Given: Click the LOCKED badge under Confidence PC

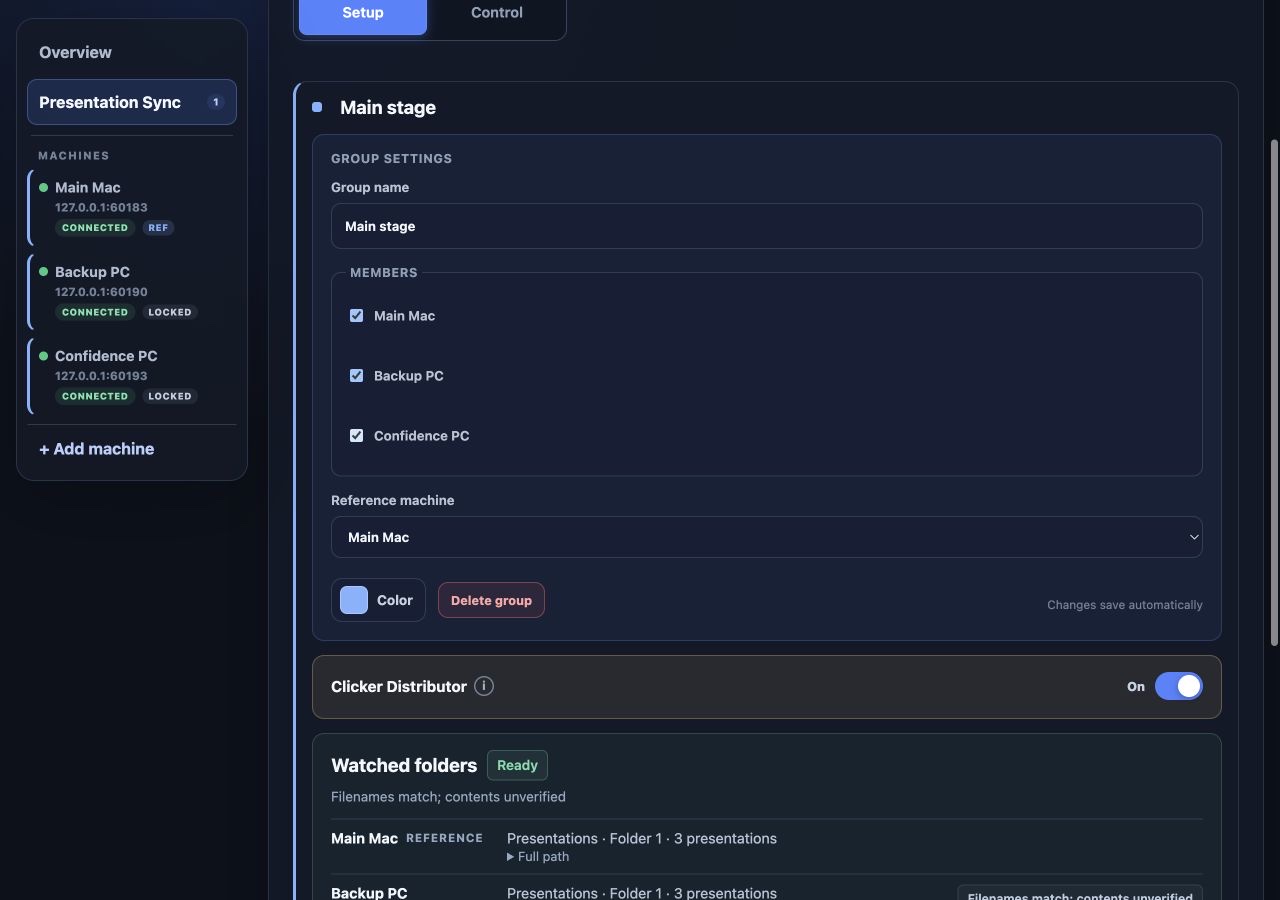Looking at the screenshot, I should point(170,396).
